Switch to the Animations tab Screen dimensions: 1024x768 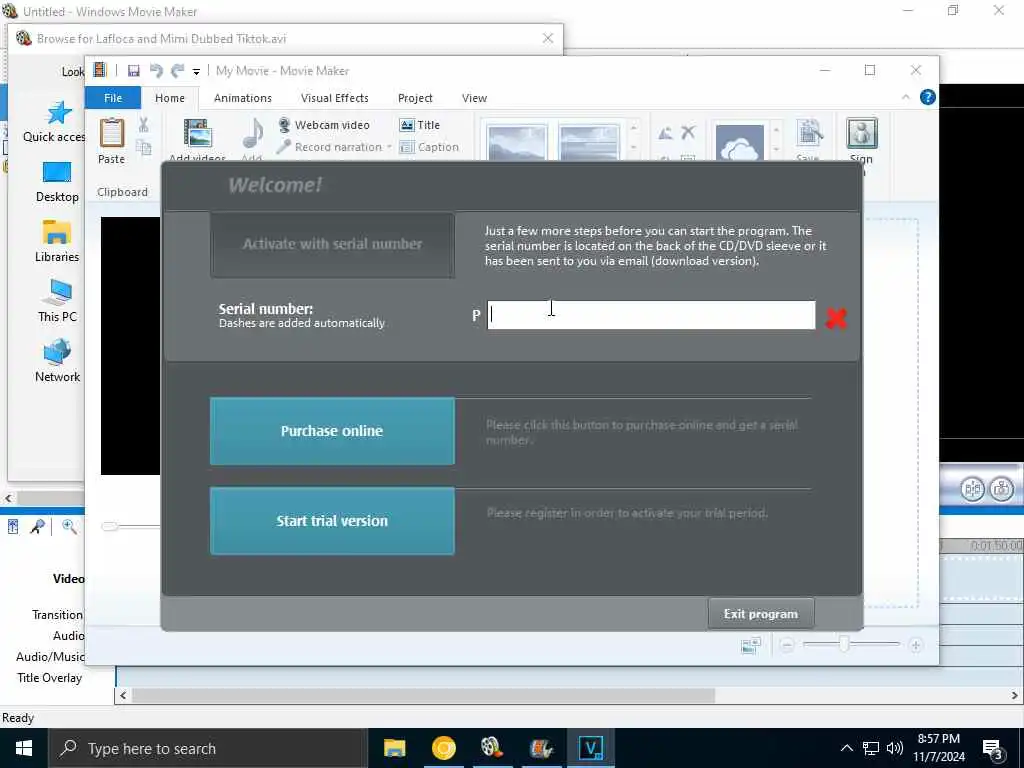point(243,98)
